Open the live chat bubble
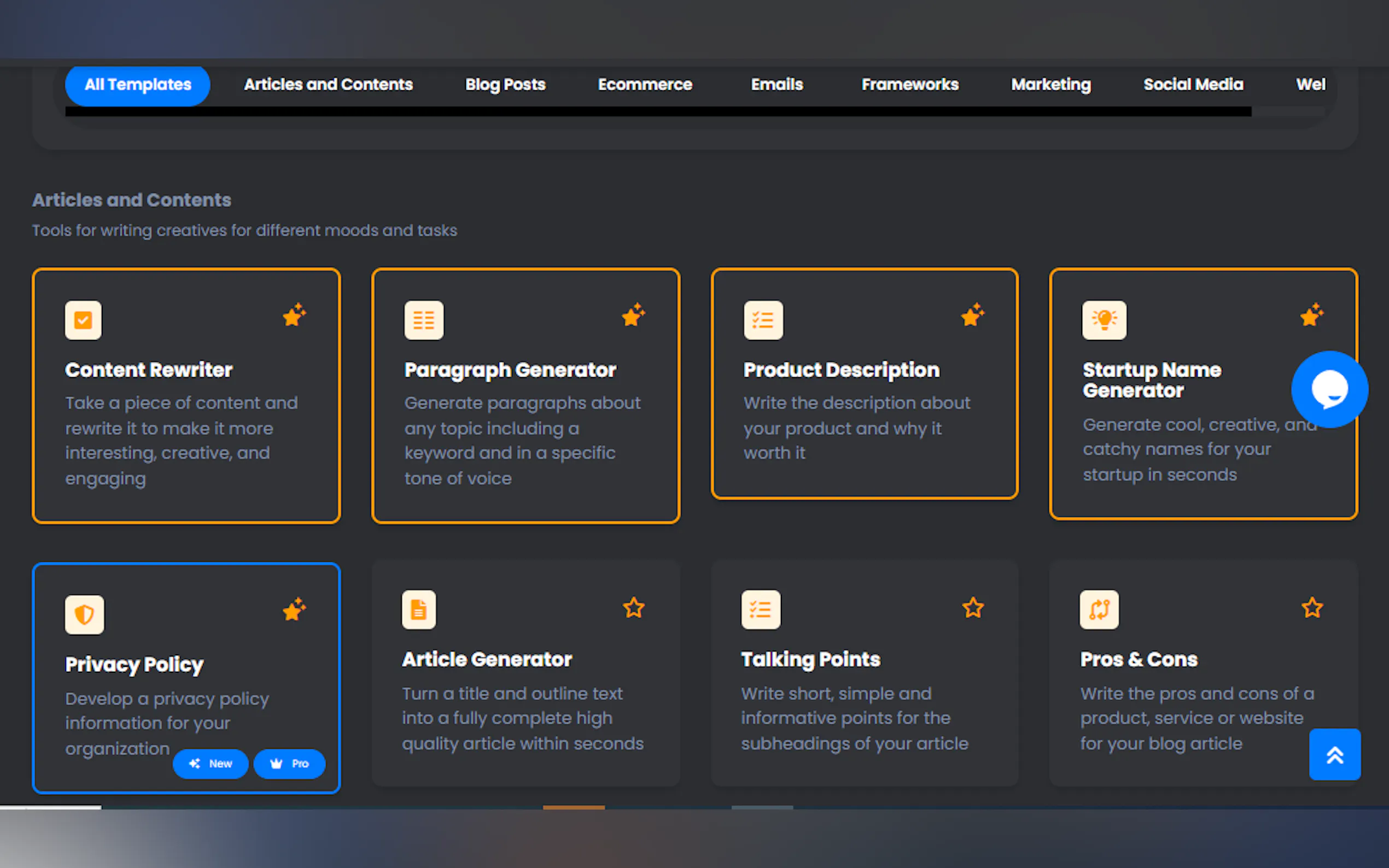 (x=1329, y=389)
